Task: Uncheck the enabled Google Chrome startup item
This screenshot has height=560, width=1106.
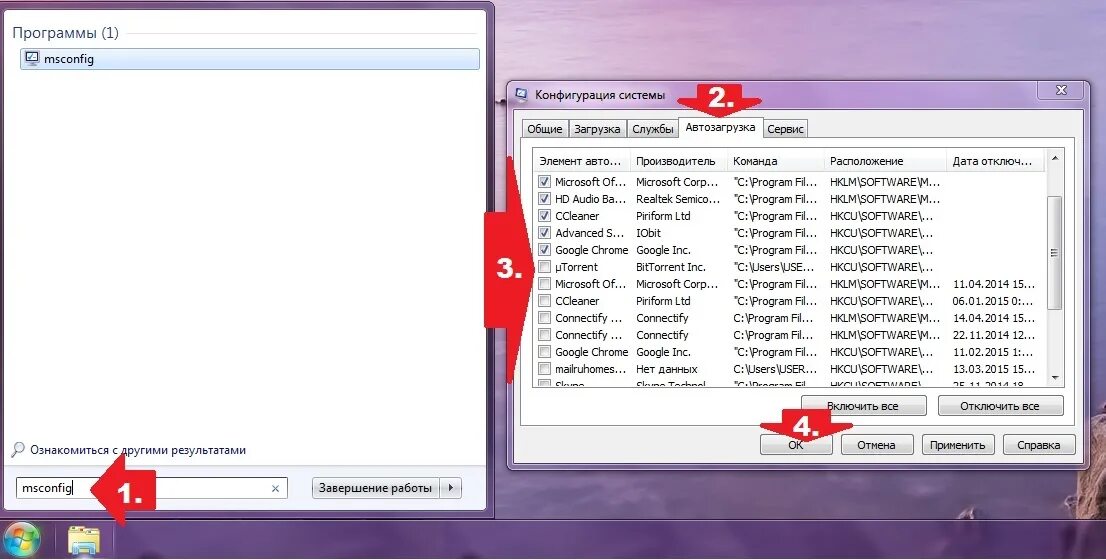Action: click(544, 250)
